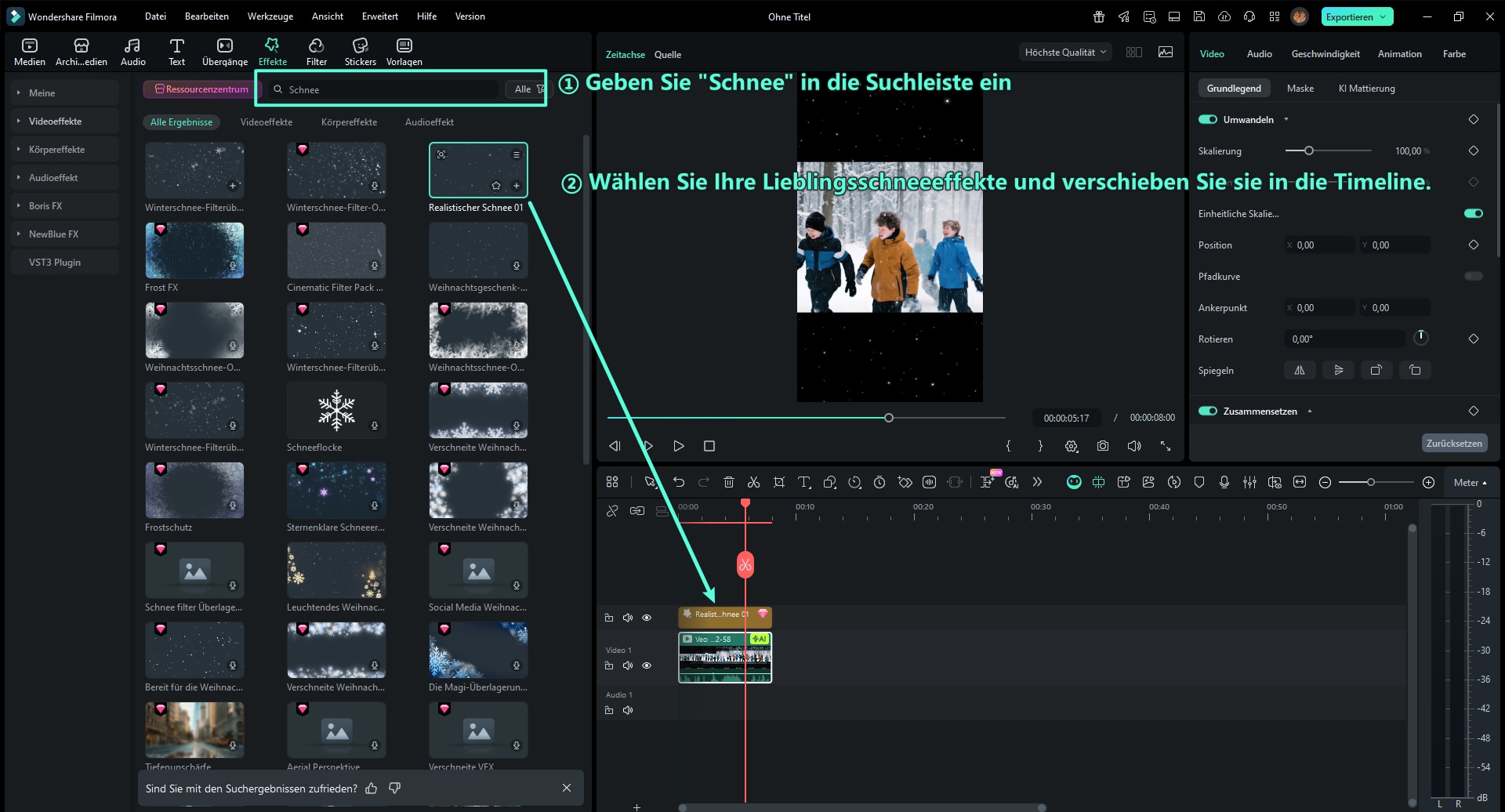
Task: Click the Trash icon to delete clip
Action: tap(729, 482)
